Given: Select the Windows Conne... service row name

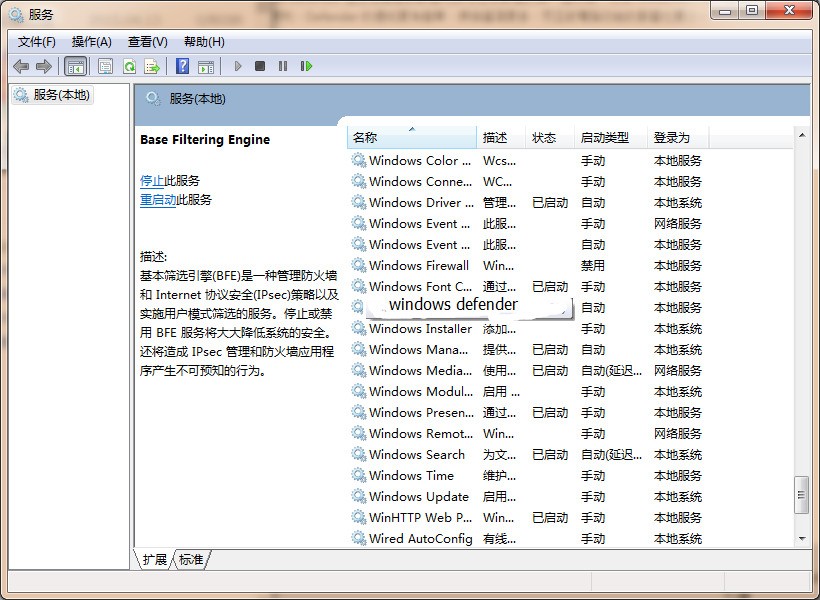Looking at the screenshot, I should click(x=420, y=182).
